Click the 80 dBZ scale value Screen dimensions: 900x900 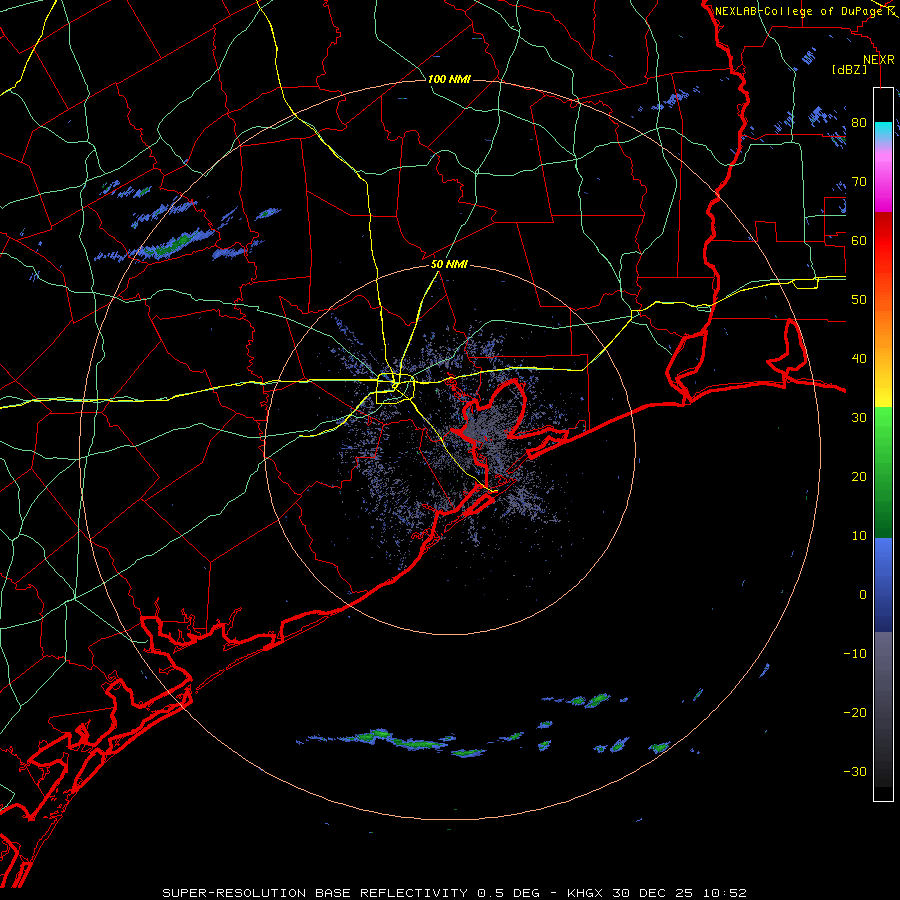tap(859, 123)
